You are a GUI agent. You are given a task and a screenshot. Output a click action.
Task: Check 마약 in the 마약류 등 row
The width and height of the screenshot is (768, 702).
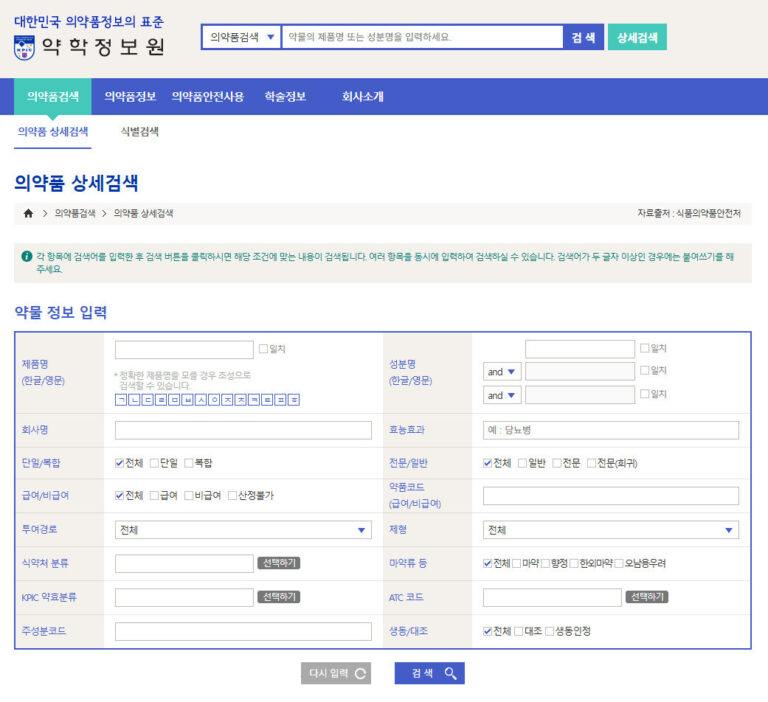[517, 563]
